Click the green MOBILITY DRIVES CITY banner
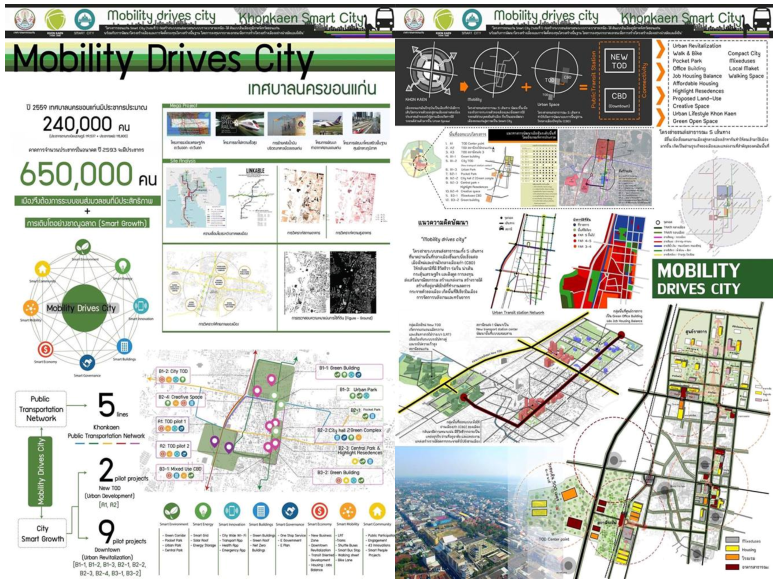The width and height of the screenshot is (775, 582). pyautogui.click(x=712, y=280)
